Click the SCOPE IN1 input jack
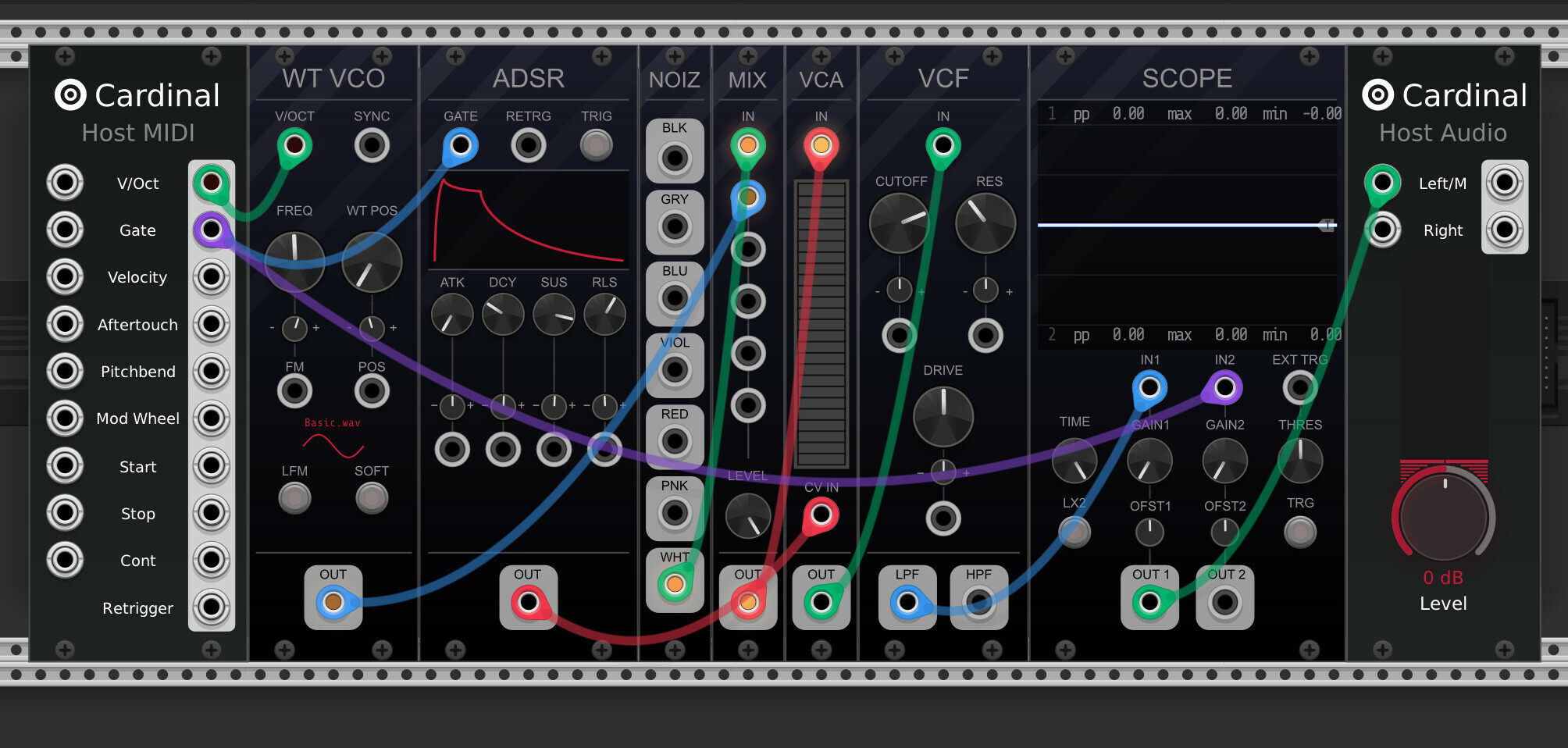 coord(1149,387)
